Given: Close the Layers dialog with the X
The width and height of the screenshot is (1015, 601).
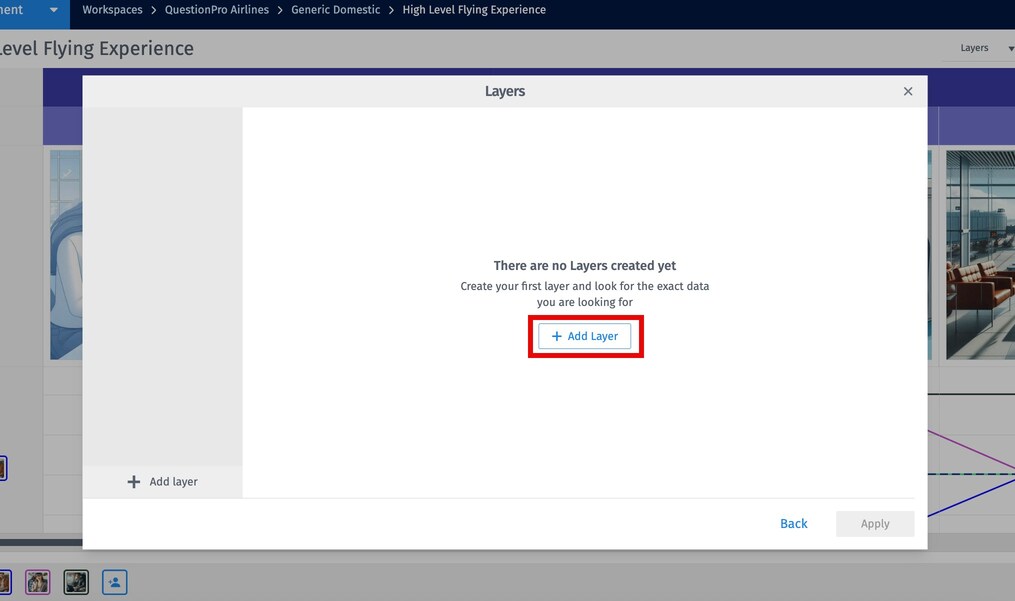Looking at the screenshot, I should [x=907, y=91].
